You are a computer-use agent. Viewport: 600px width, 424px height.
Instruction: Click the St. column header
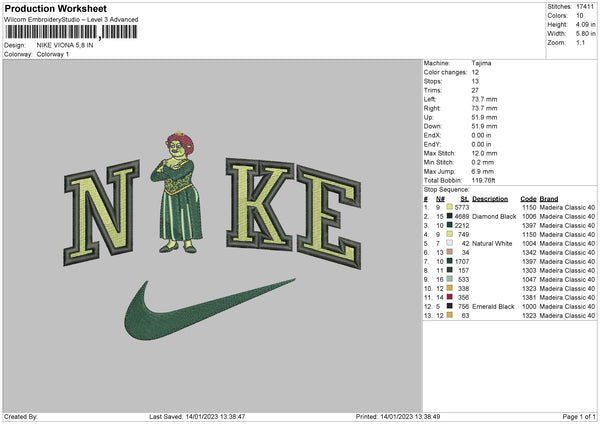pyautogui.click(x=465, y=199)
